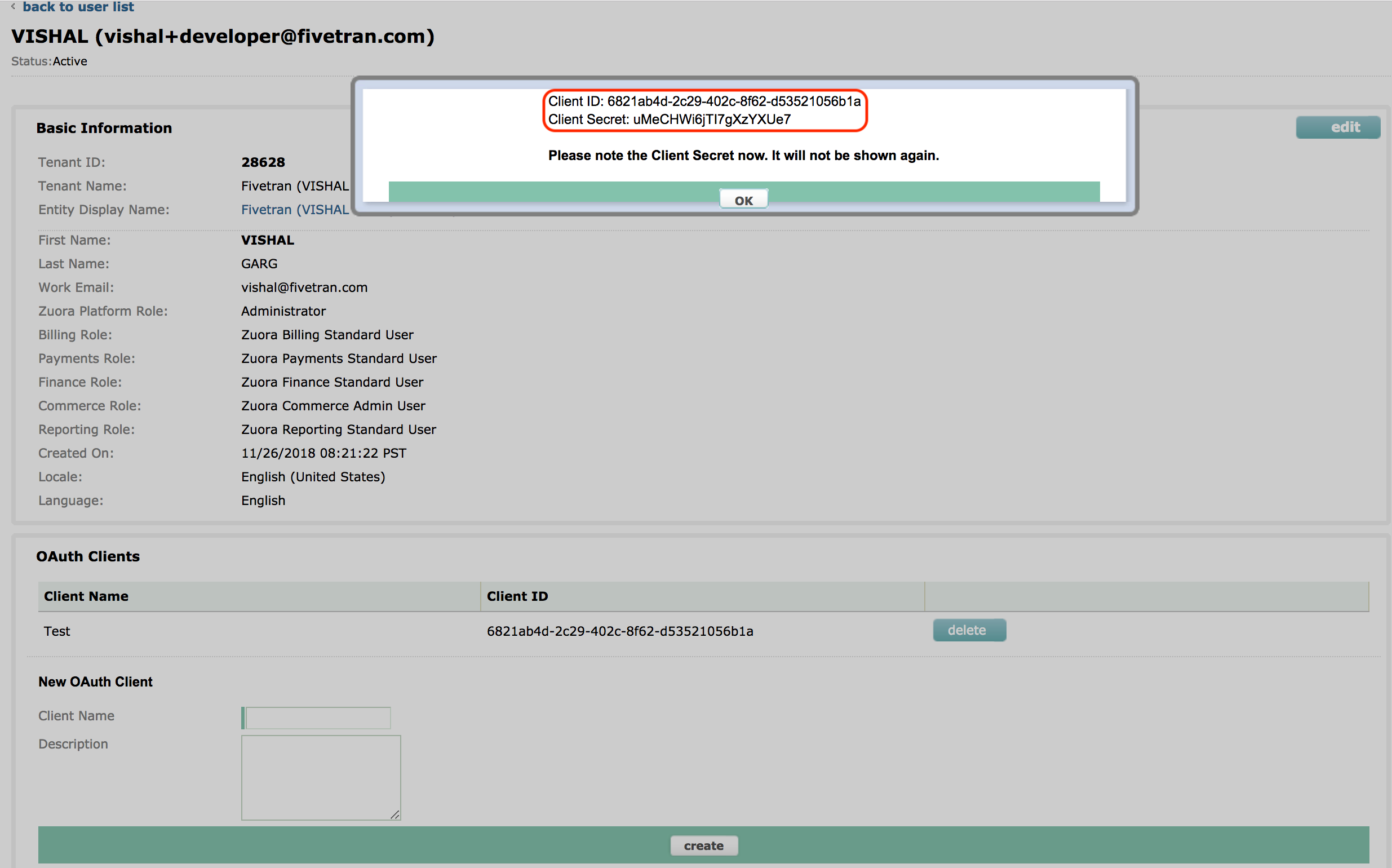
Task: Click the Test row client ID value
Action: point(620,631)
